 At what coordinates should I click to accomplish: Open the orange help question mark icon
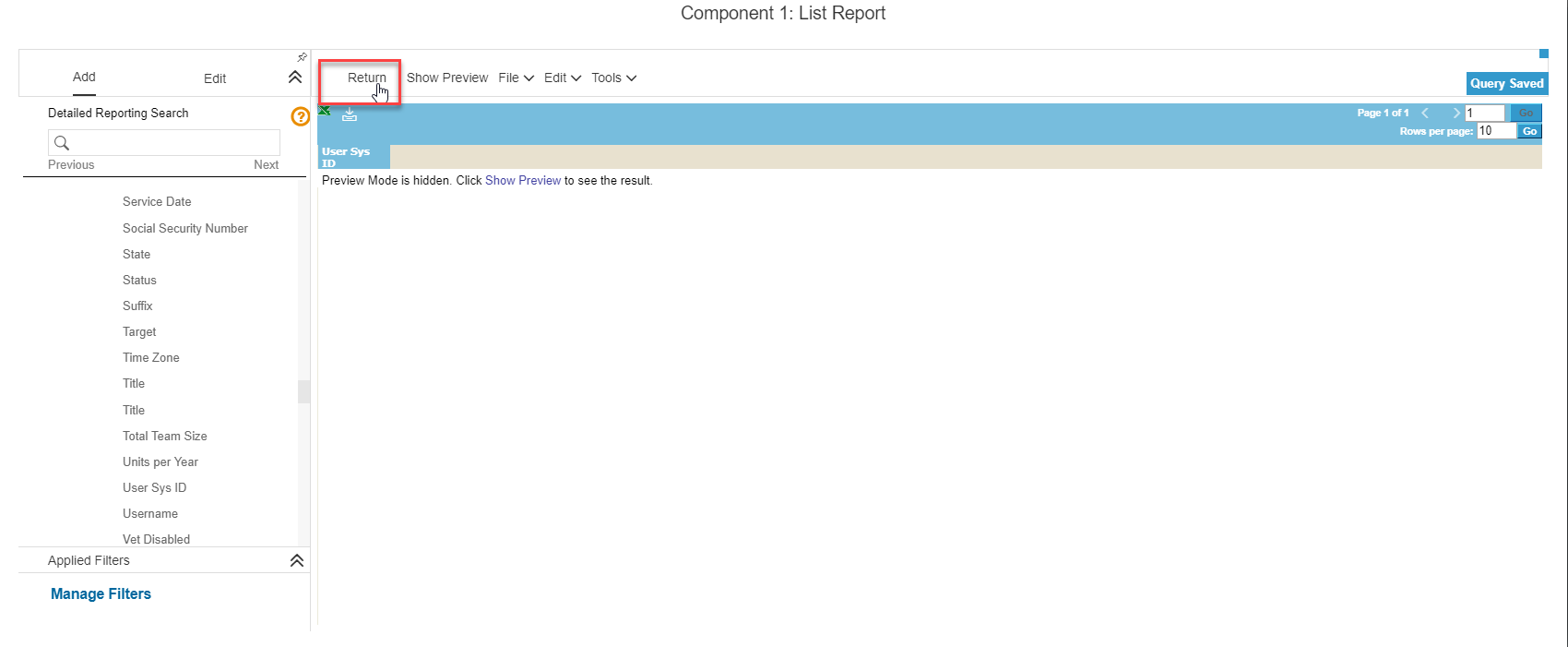click(300, 116)
